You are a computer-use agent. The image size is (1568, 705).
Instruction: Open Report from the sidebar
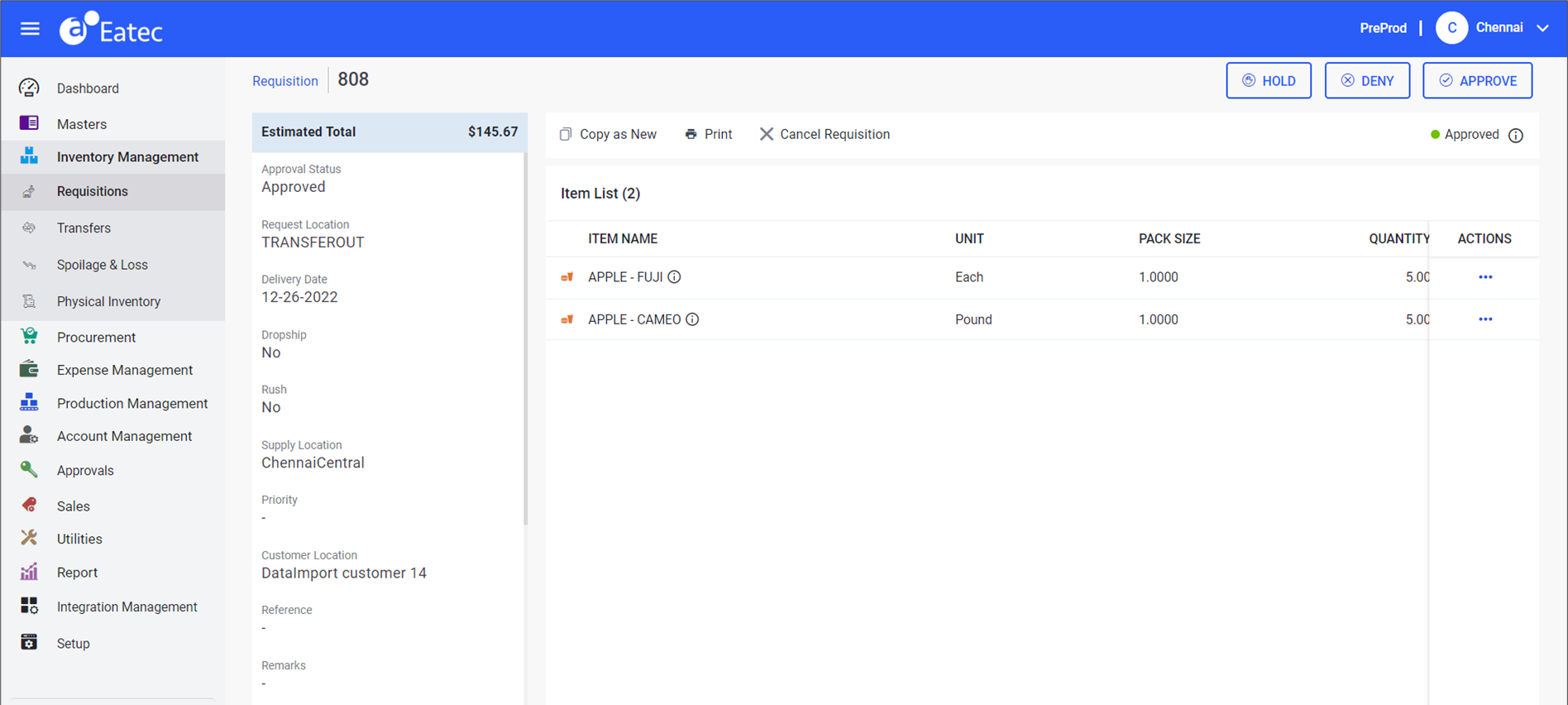pyautogui.click(x=77, y=573)
